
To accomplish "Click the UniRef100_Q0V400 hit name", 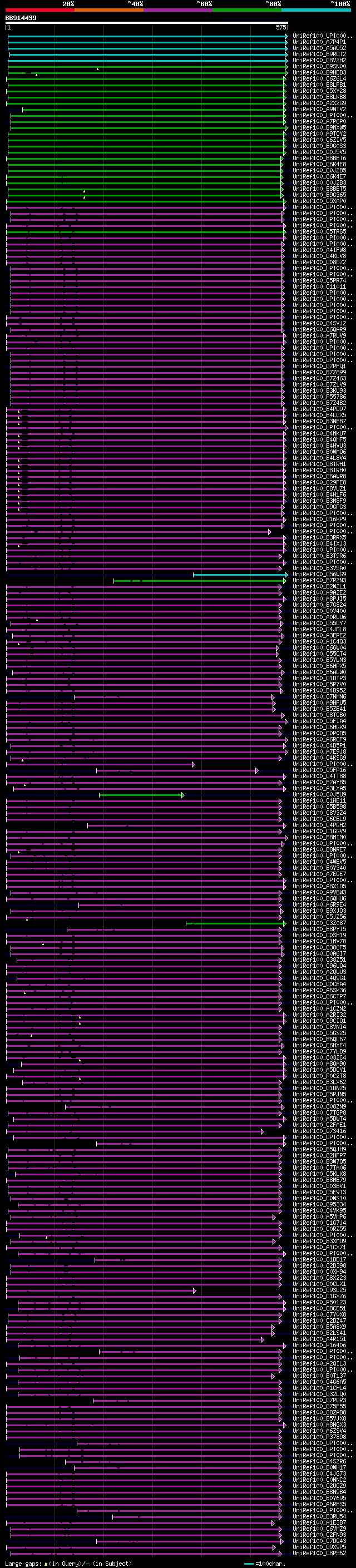I will pyautogui.click(x=319, y=611).
